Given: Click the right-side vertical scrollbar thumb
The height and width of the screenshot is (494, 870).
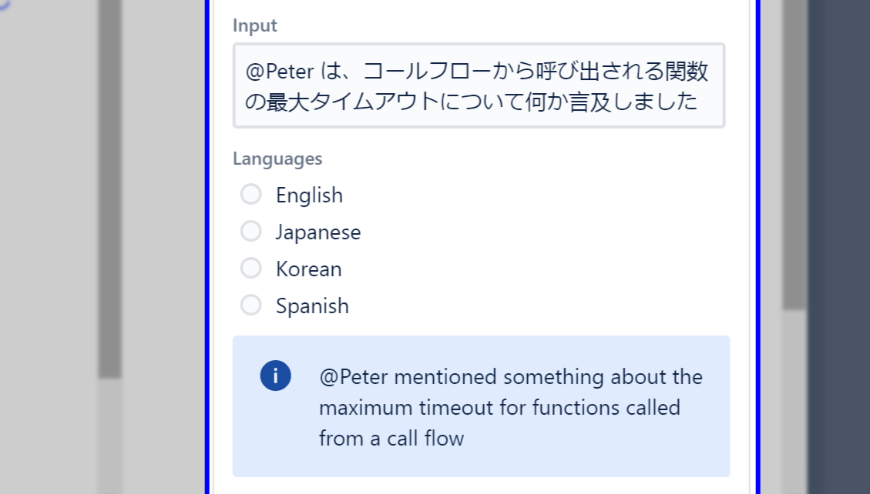Looking at the screenshot, I should [794, 150].
